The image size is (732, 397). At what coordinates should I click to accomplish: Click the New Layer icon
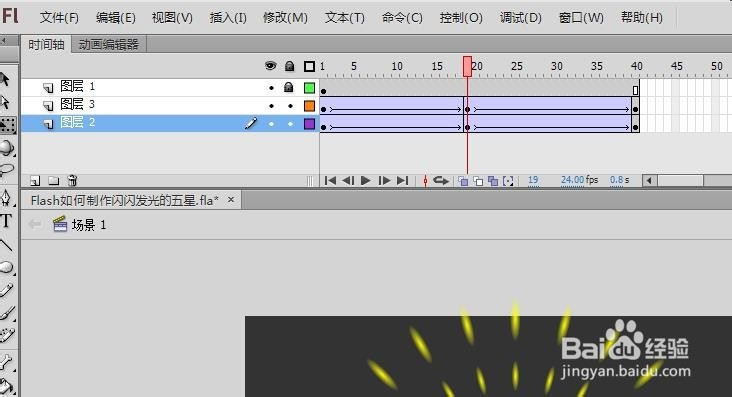click(35, 181)
